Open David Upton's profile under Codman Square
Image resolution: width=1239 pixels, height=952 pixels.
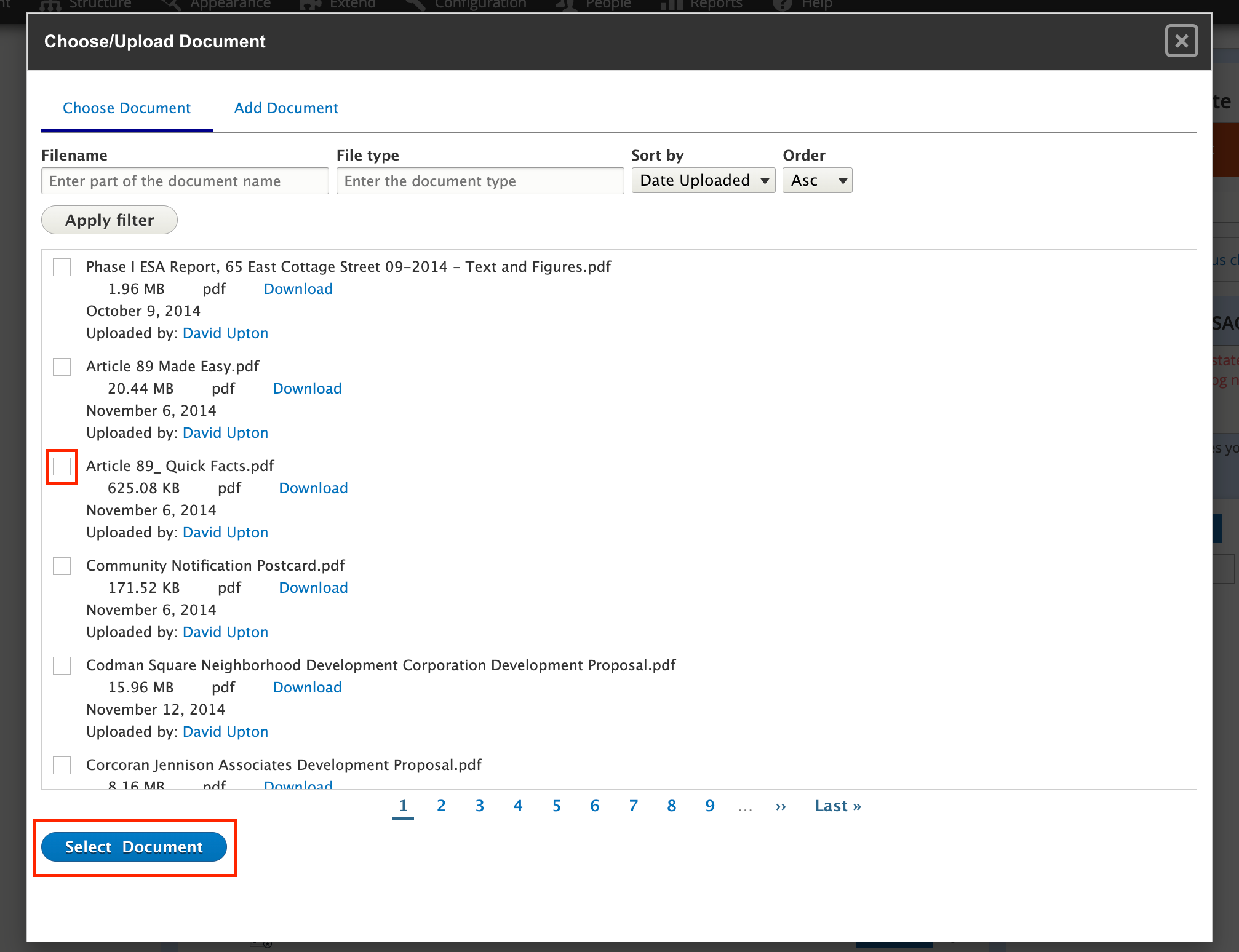[225, 732]
